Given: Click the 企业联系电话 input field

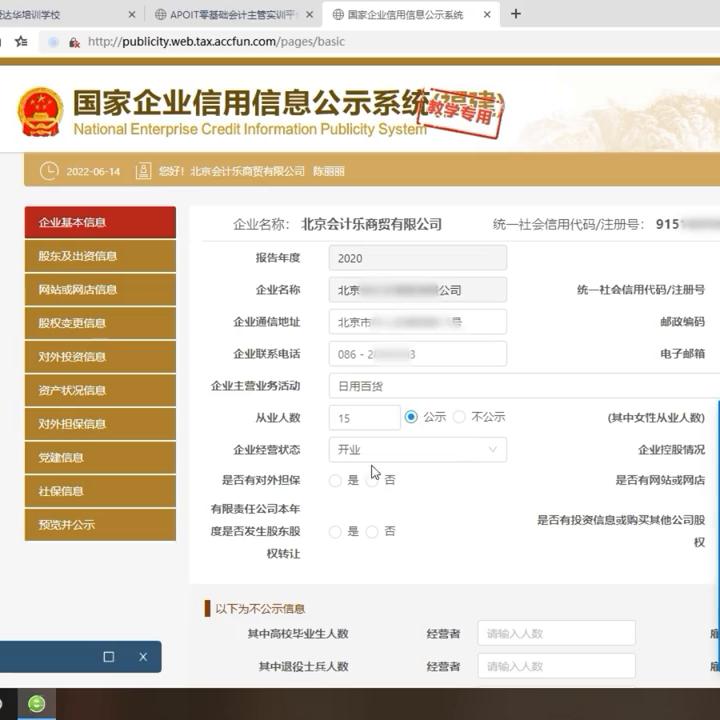Looking at the screenshot, I should click(x=418, y=354).
